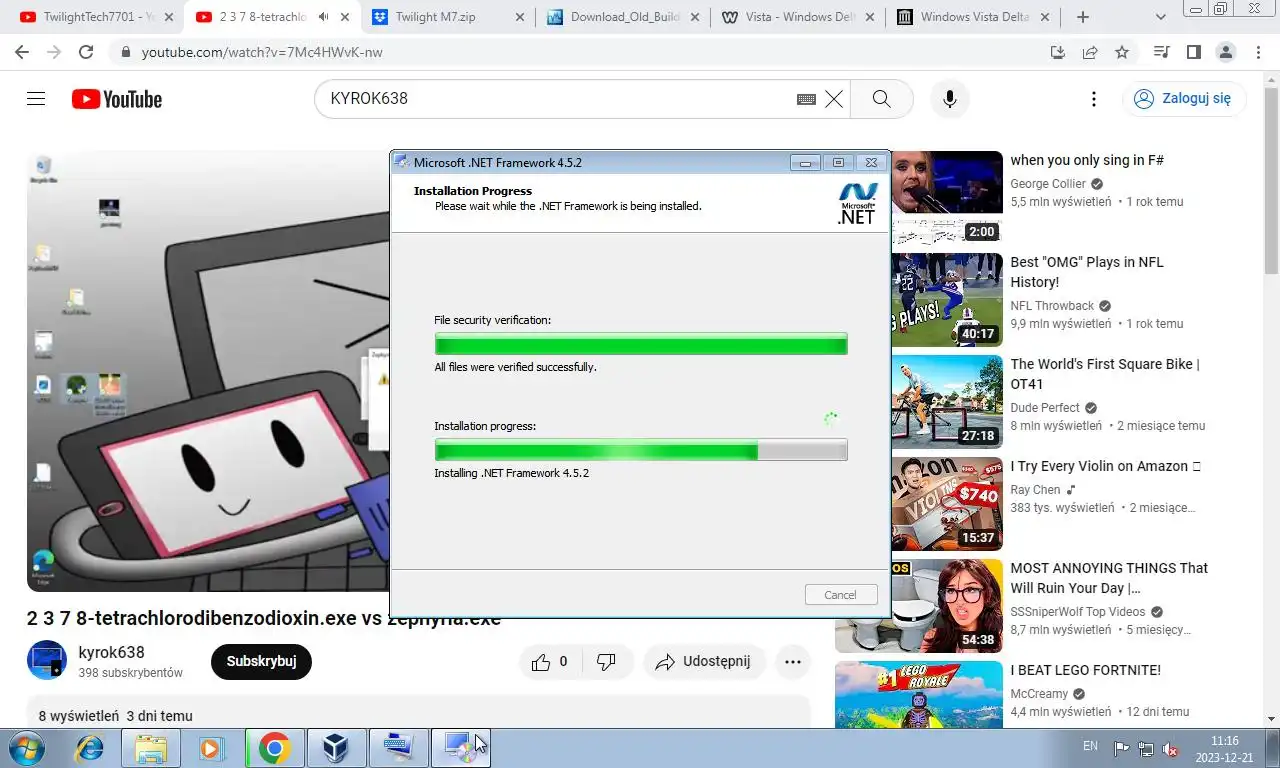The width and height of the screenshot is (1280, 768).
Task: Share this page from address bar
Action: pos(1090,52)
